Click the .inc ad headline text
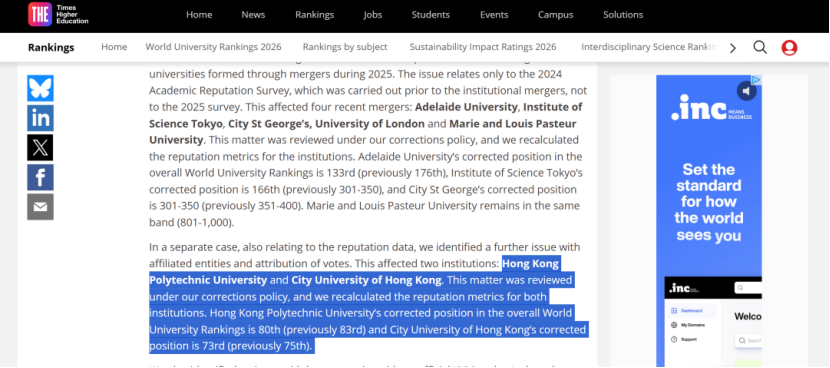Viewport: 830px width, 368px height. coord(709,202)
